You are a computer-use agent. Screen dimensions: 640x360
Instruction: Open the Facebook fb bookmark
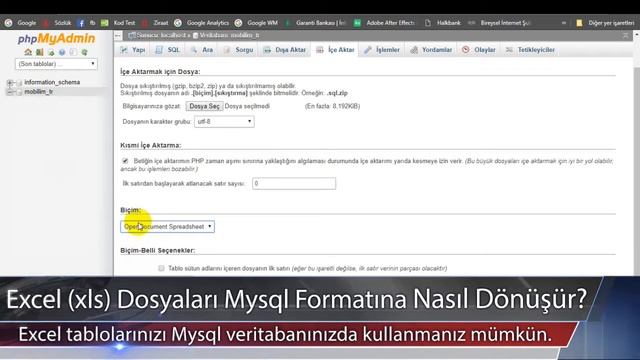86,23
